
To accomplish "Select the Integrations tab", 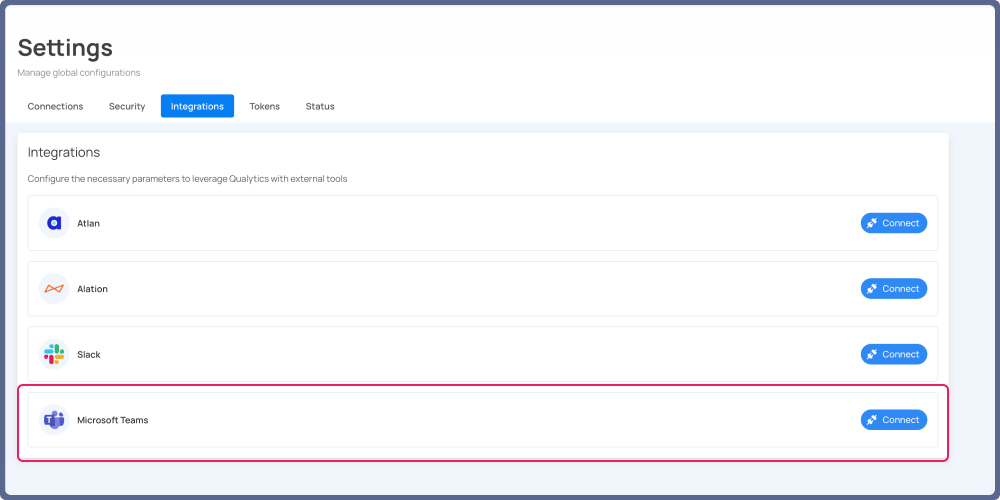I will click(x=197, y=107).
